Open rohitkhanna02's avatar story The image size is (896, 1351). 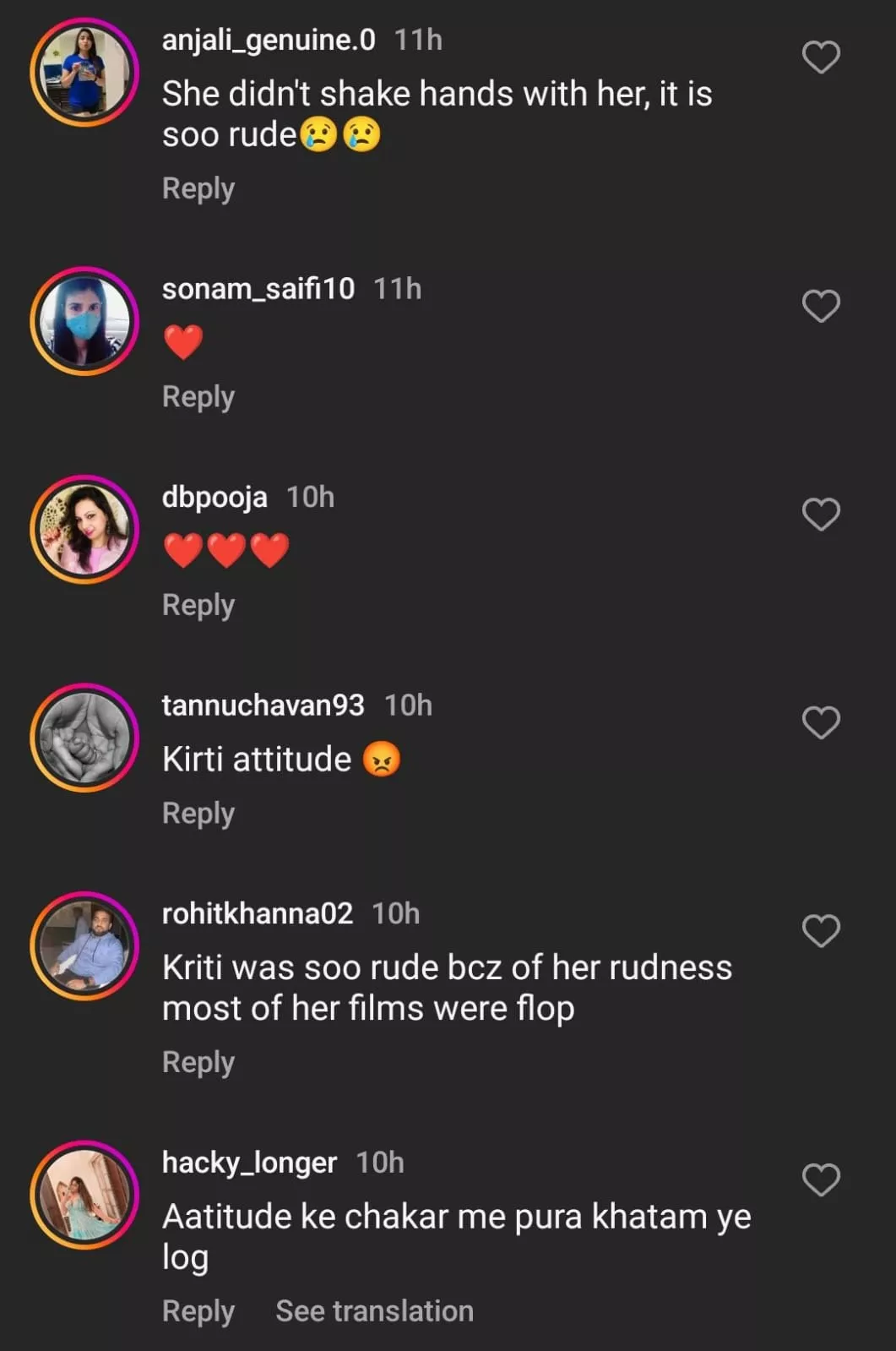tap(84, 946)
